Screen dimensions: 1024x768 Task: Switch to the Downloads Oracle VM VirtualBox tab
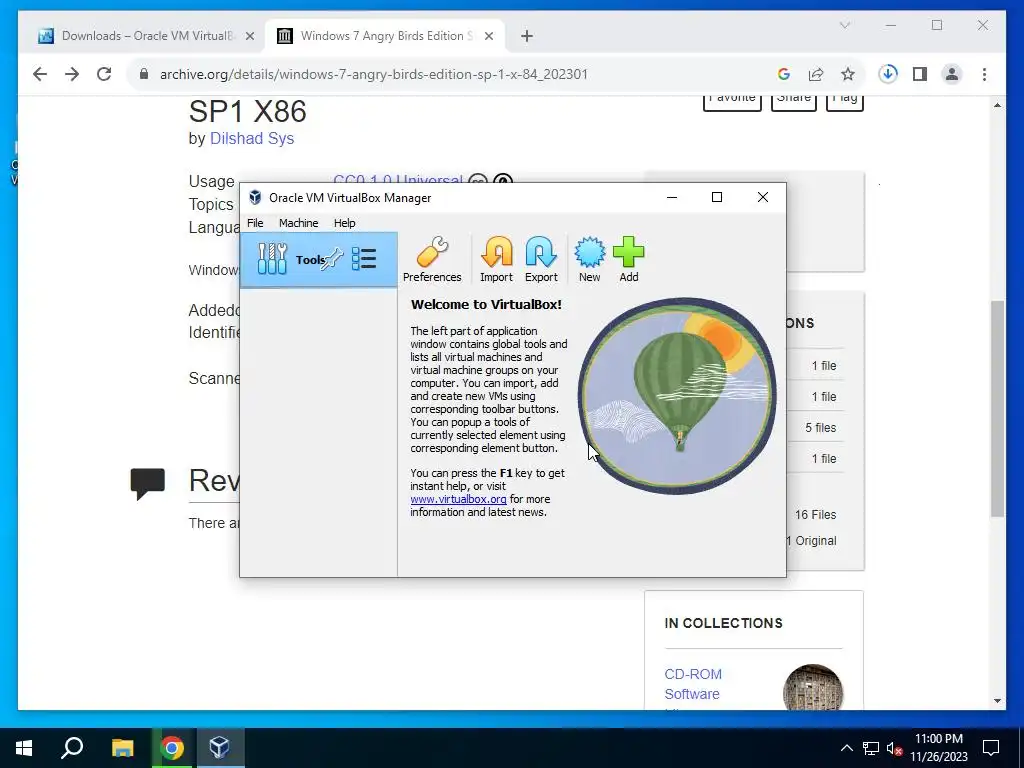click(x=136, y=36)
